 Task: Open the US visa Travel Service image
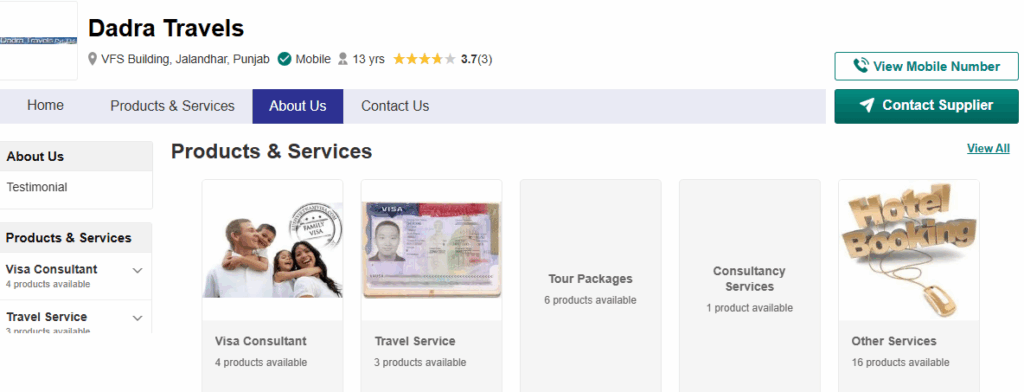(432, 250)
